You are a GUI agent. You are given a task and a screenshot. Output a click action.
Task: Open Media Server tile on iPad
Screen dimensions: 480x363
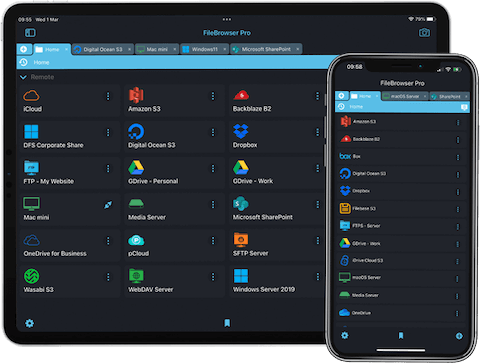point(175,209)
